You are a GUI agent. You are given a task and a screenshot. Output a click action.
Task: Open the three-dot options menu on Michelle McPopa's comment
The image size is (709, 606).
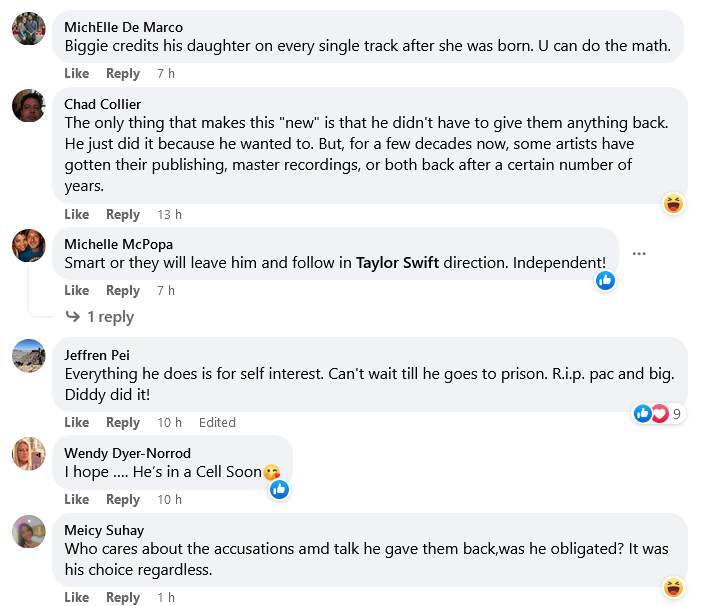639,254
